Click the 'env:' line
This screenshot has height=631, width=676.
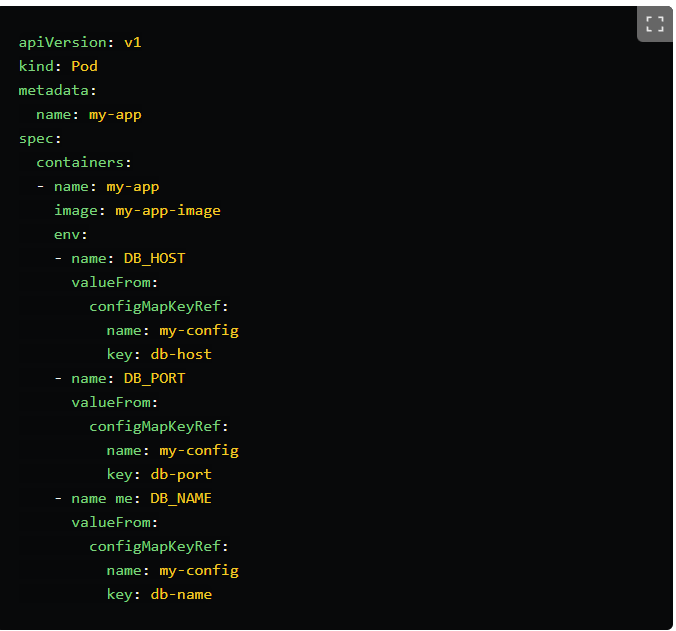click(71, 235)
